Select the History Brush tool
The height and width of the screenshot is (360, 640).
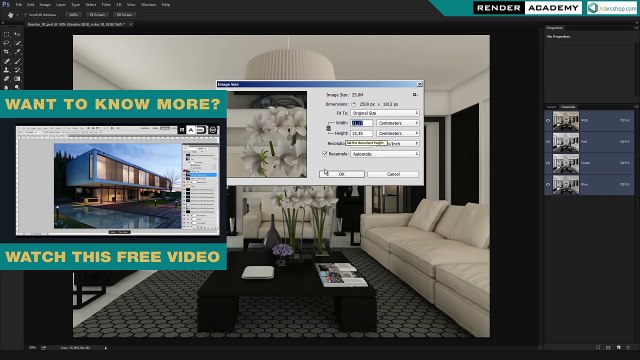[x=17, y=70]
